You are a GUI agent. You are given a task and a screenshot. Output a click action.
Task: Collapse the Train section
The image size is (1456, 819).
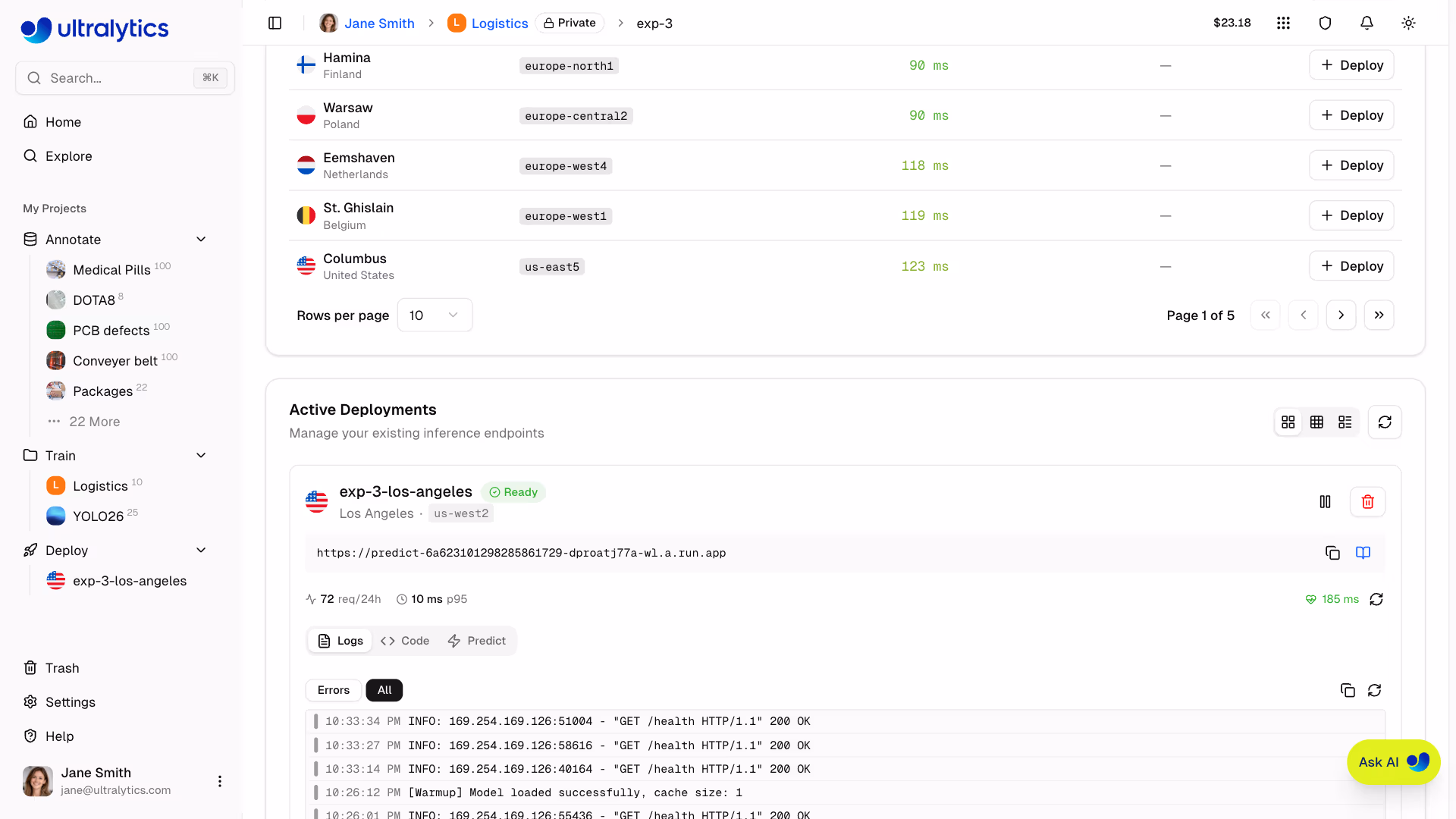point(201,455)
